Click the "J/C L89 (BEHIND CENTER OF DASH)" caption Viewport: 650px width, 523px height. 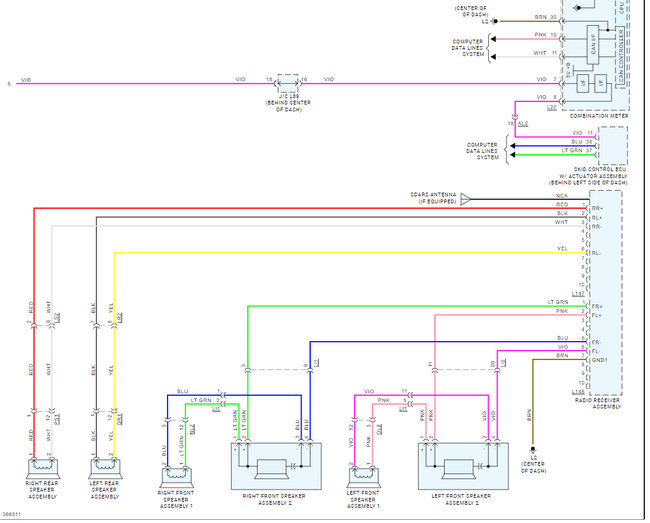click(x=288, y=103)
